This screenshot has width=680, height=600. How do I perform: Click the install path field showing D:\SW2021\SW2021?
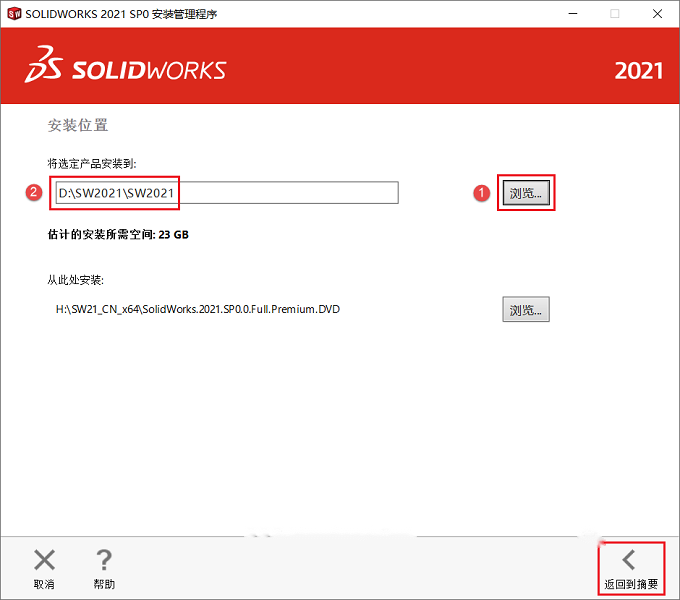pos(227,192)
